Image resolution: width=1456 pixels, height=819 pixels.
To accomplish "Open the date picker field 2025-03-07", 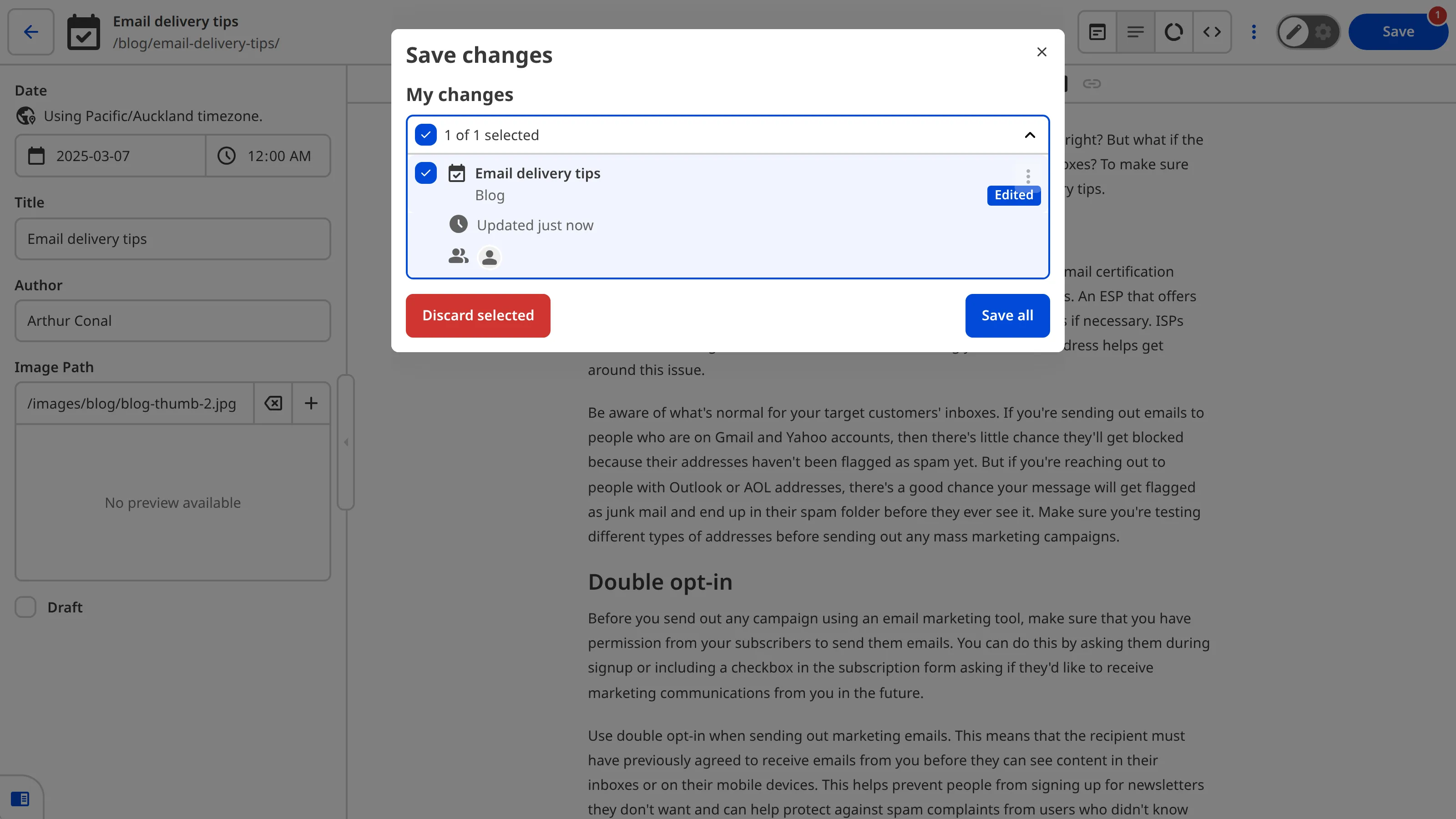I will (x=110, y=156).
